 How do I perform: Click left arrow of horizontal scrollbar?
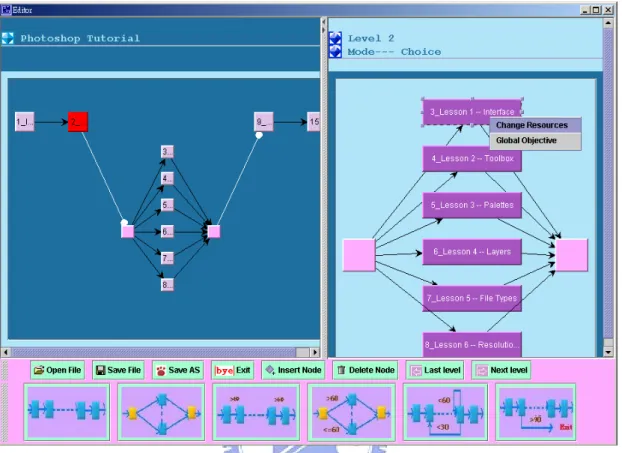click(x=6, y=352)
